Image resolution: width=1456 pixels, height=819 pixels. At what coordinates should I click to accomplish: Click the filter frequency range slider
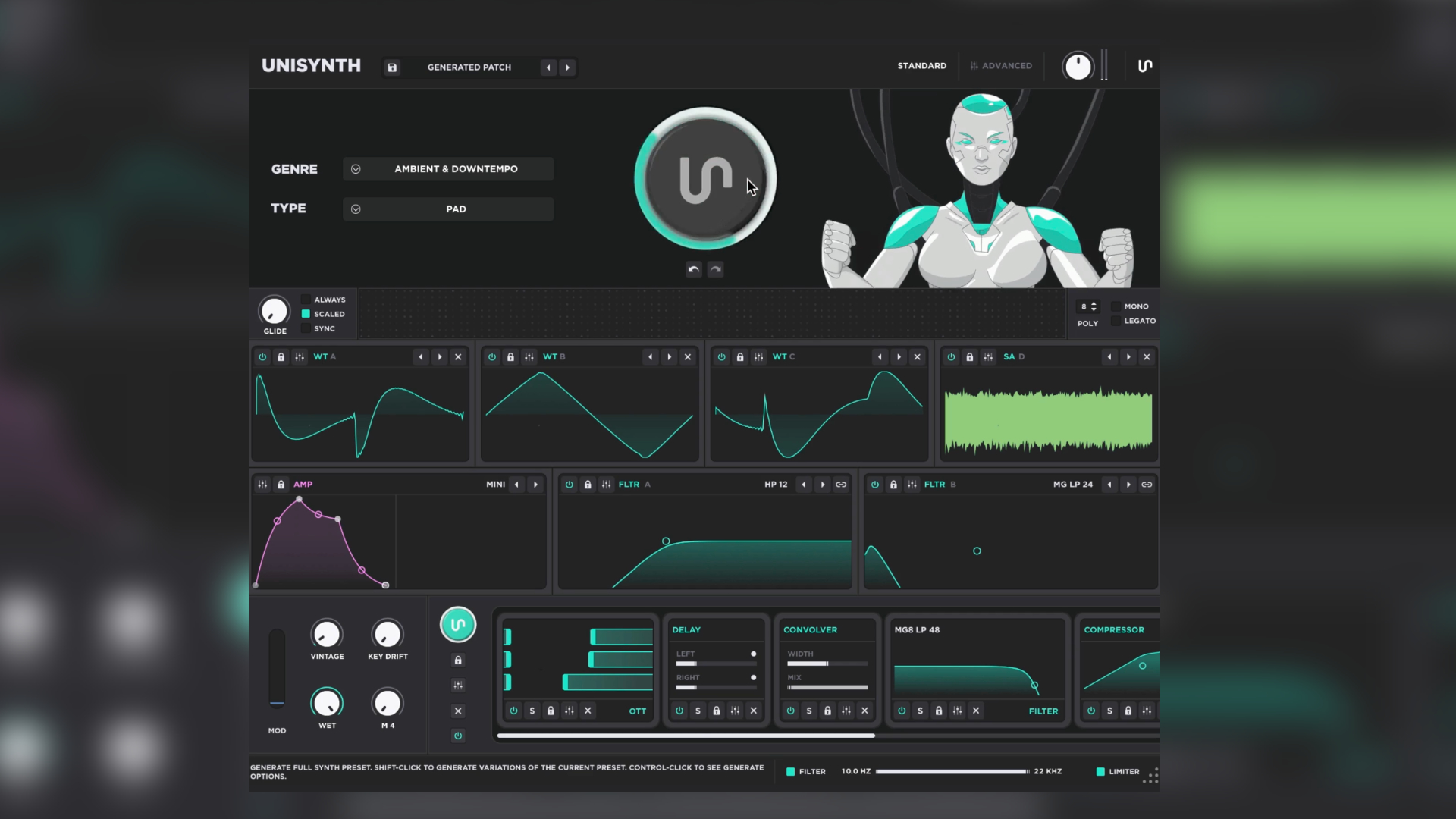click(x=952, y=772)
